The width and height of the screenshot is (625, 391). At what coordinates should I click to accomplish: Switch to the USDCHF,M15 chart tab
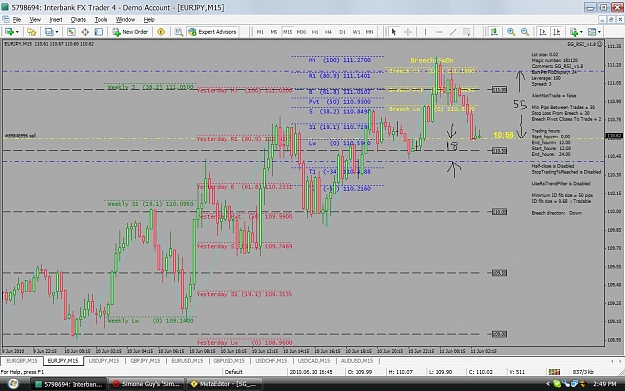(271, 361)
